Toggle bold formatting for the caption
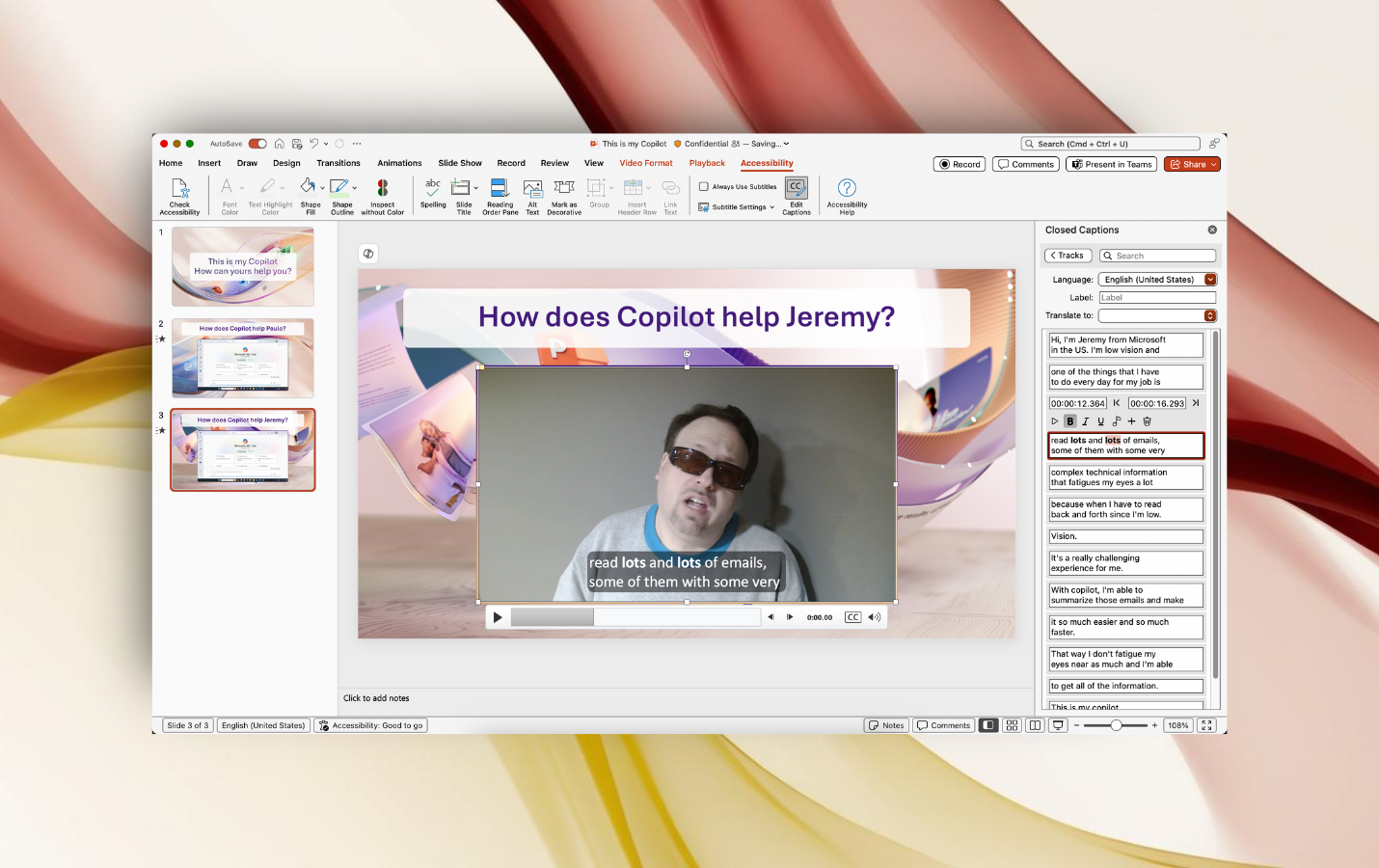 [1069, 421]
